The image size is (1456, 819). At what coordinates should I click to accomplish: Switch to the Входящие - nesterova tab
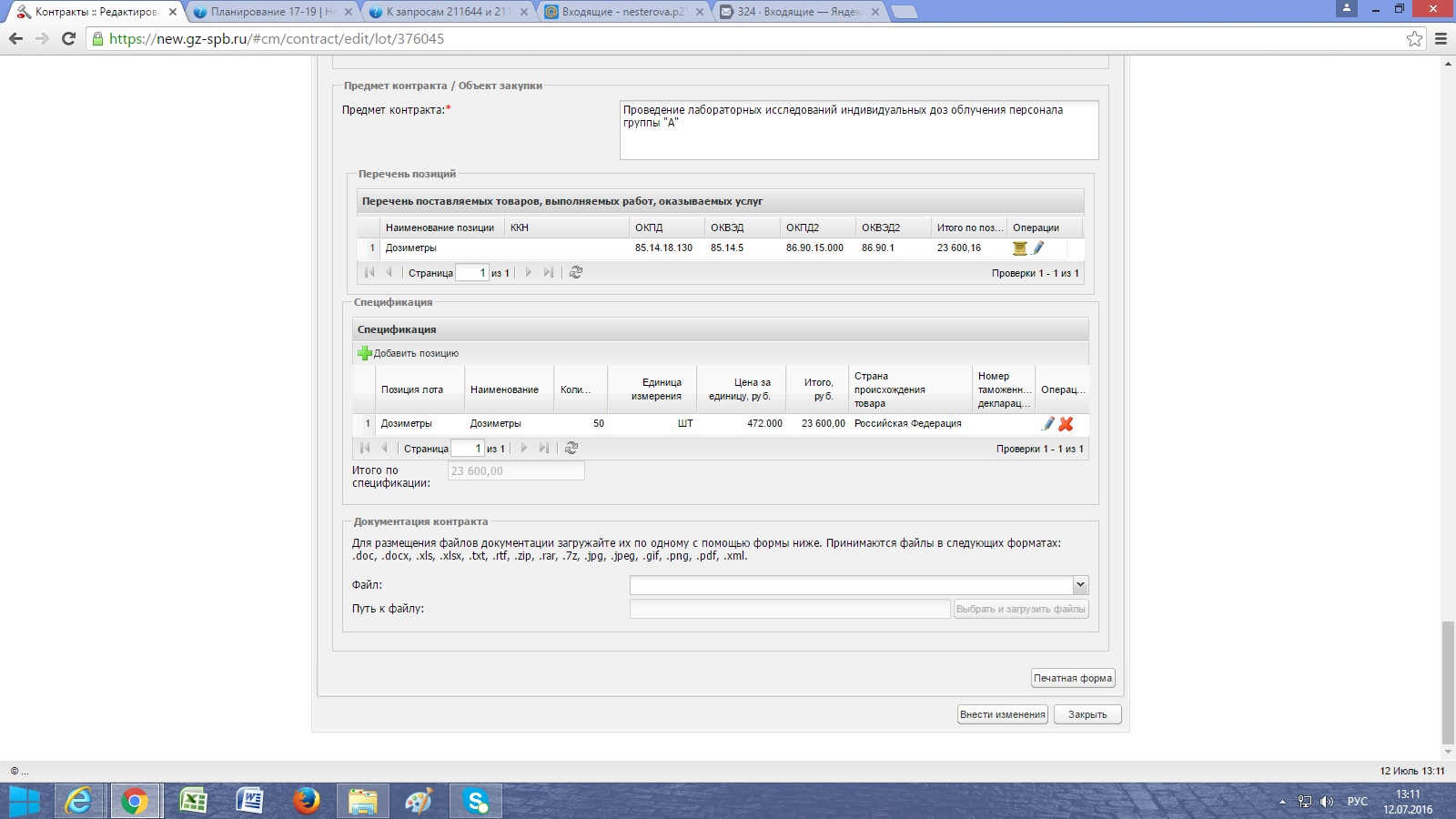point(624,12)
